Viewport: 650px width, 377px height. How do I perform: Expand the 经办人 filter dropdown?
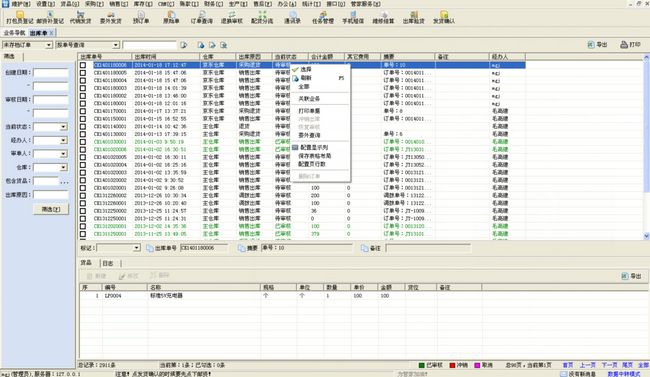(63, 140)
